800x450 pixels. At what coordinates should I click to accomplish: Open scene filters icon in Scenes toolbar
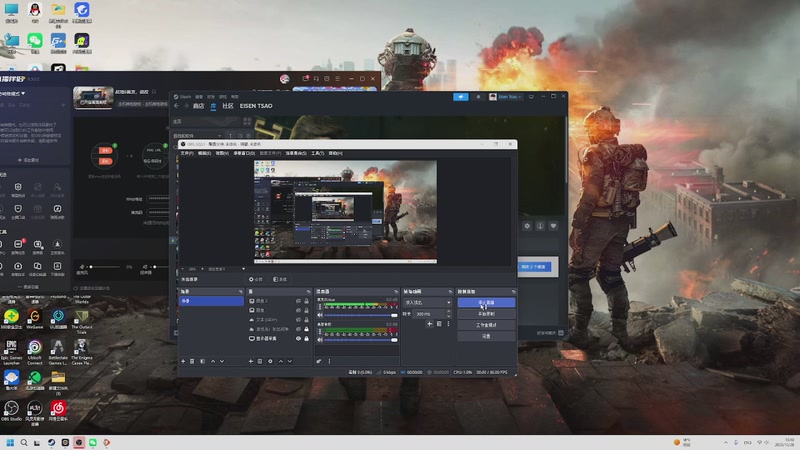click(203, 361)
